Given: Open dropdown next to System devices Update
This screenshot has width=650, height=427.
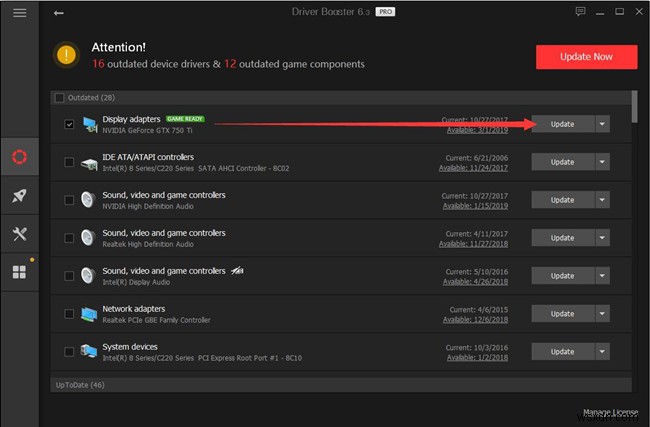Looking at the screenshot, I should click(x=602, y=352).
